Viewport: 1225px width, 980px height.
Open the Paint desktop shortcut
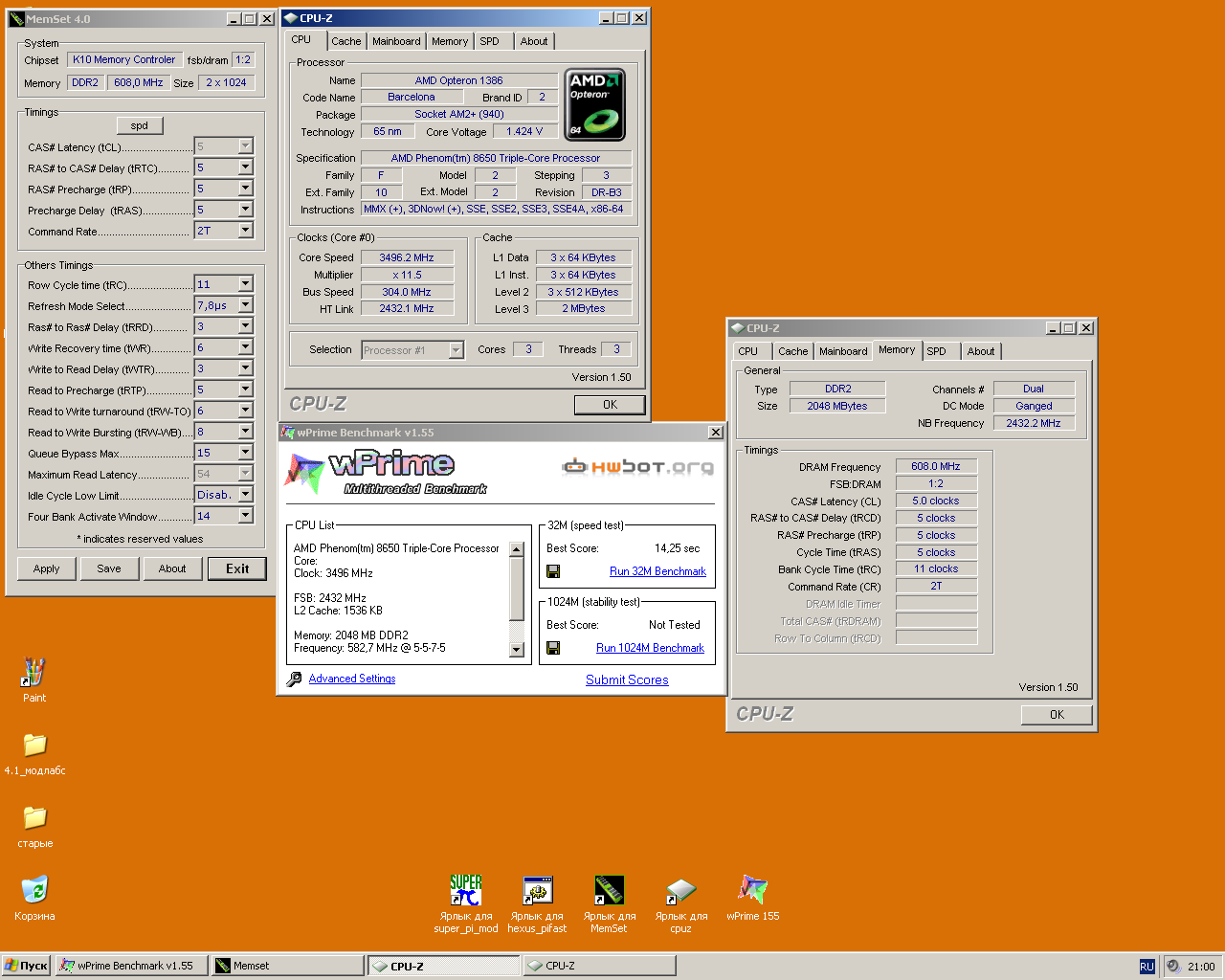coord(34,674)
